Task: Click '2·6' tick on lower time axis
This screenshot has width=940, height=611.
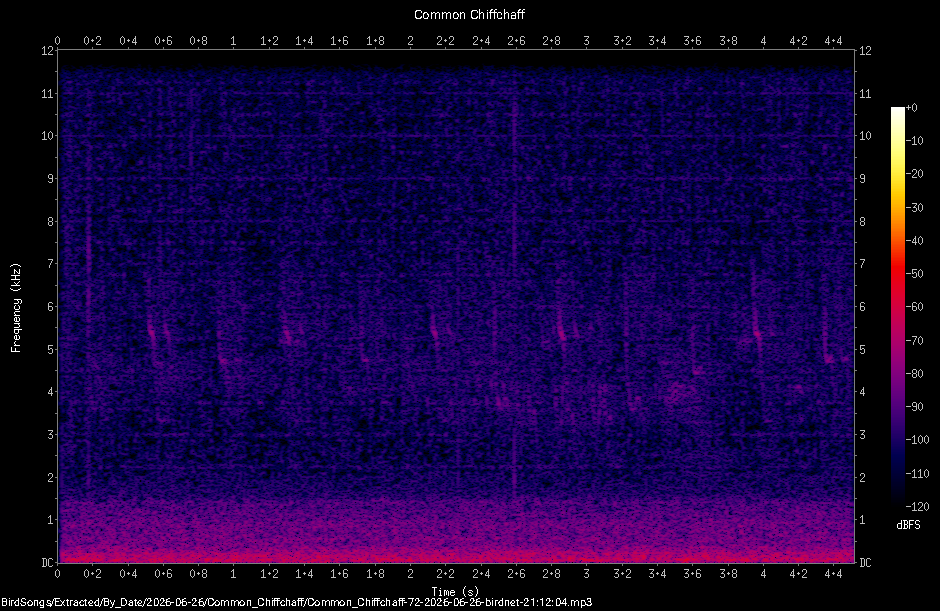Action: pos(516,574)
